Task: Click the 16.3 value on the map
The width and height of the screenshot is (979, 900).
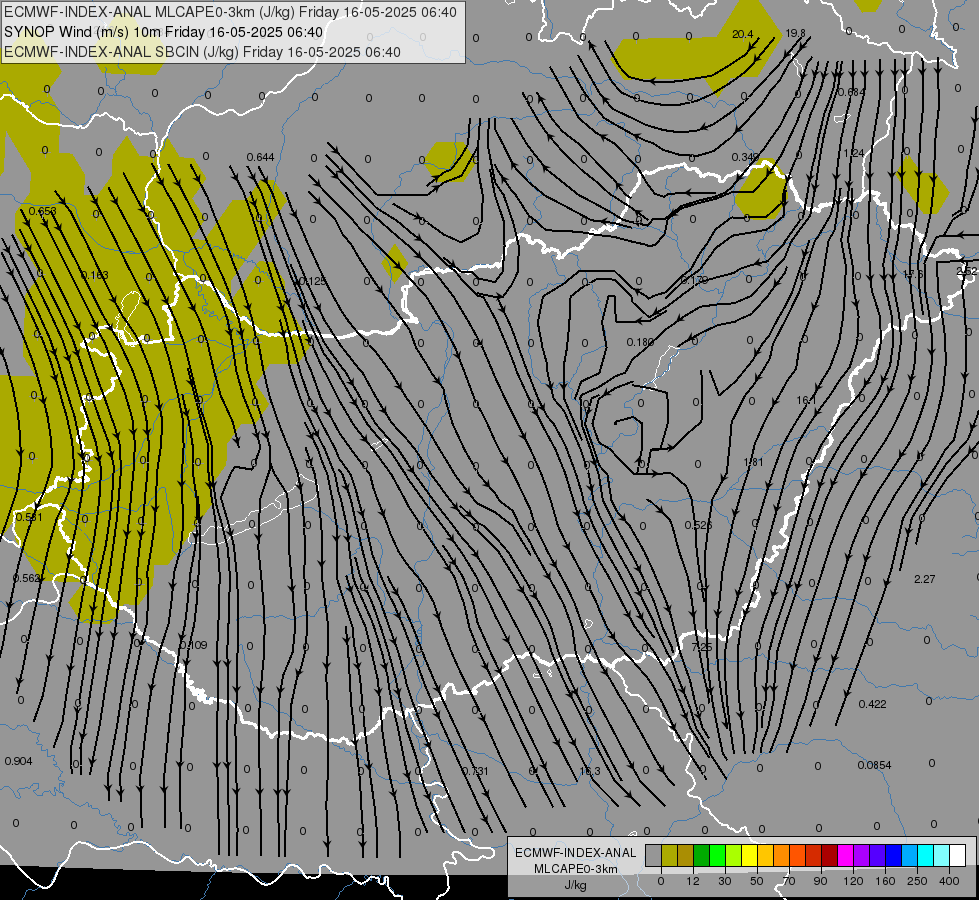Action: [x=589, y=771]
